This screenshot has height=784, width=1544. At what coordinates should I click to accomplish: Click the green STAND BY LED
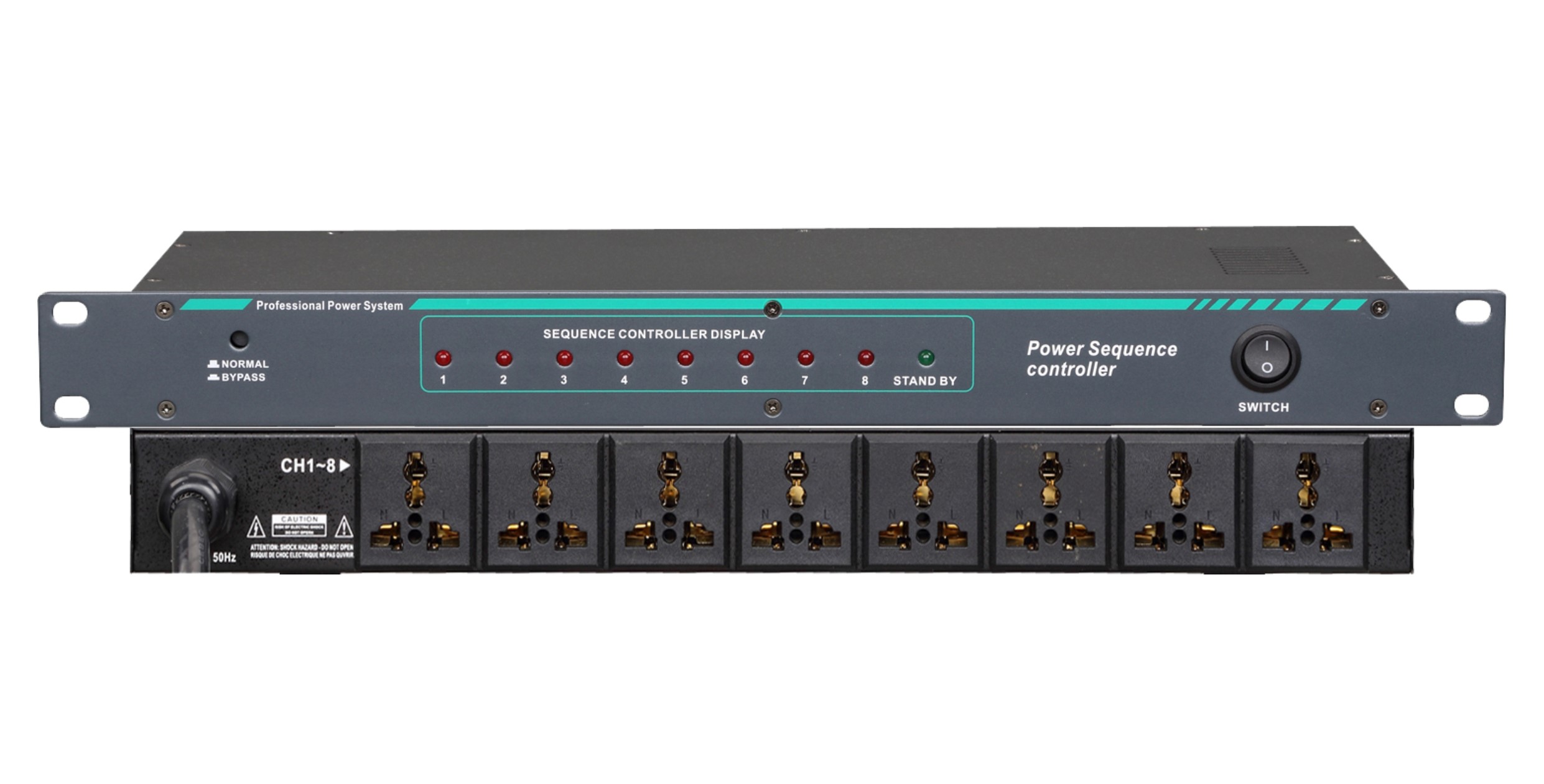pyautogui.click(x=926, y=358)
